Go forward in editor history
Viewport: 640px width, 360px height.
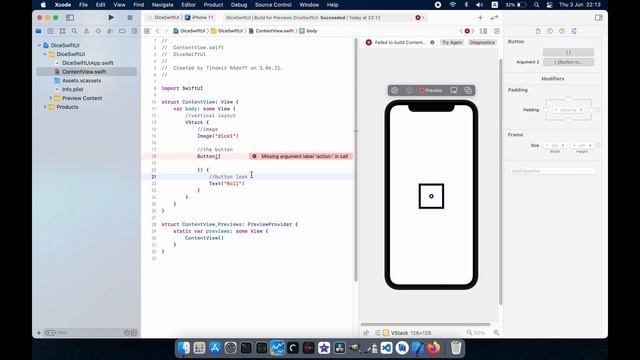166,31
